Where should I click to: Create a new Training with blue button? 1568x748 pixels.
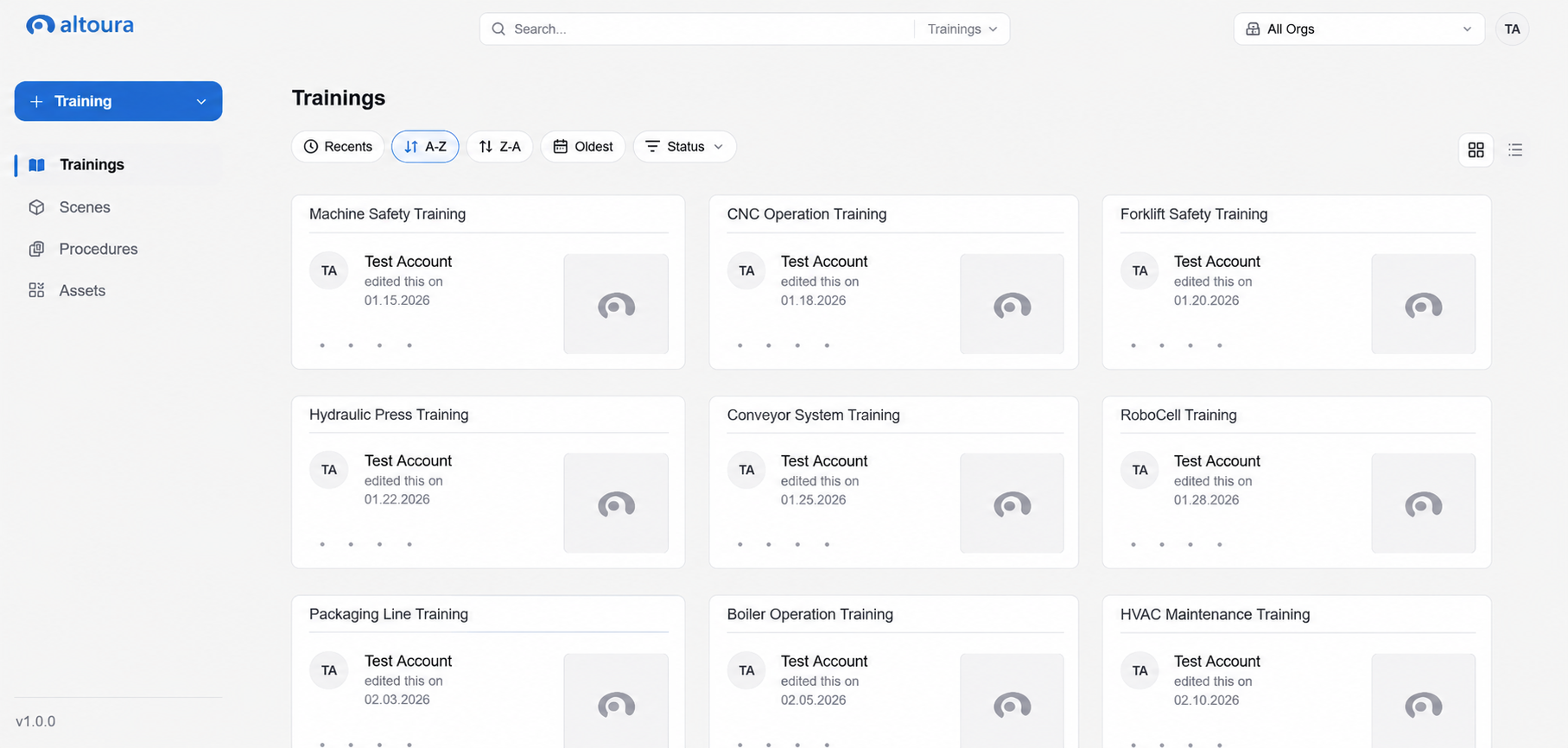[118, 101]
